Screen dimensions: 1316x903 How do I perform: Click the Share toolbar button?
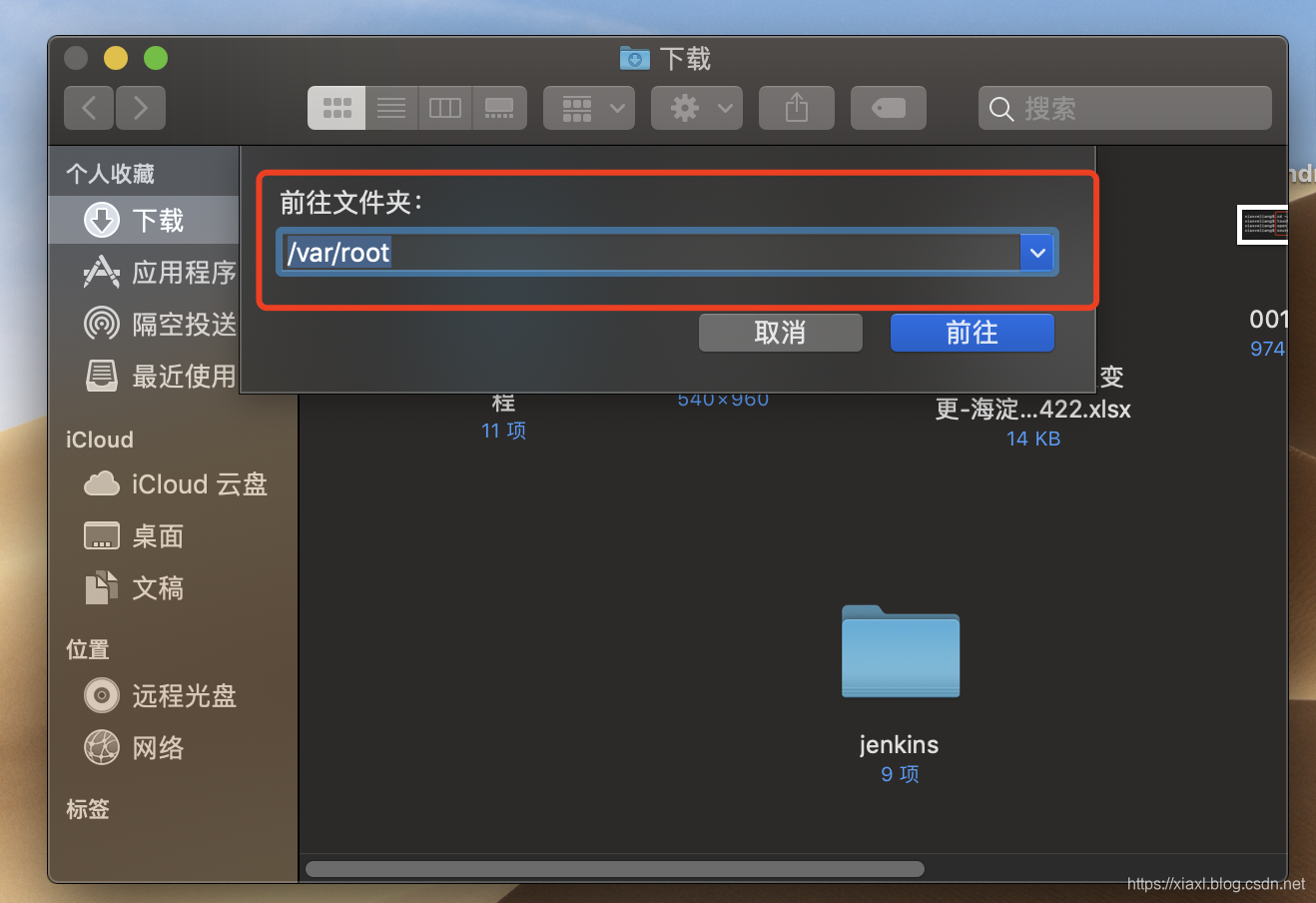click(x=796, y=108)
